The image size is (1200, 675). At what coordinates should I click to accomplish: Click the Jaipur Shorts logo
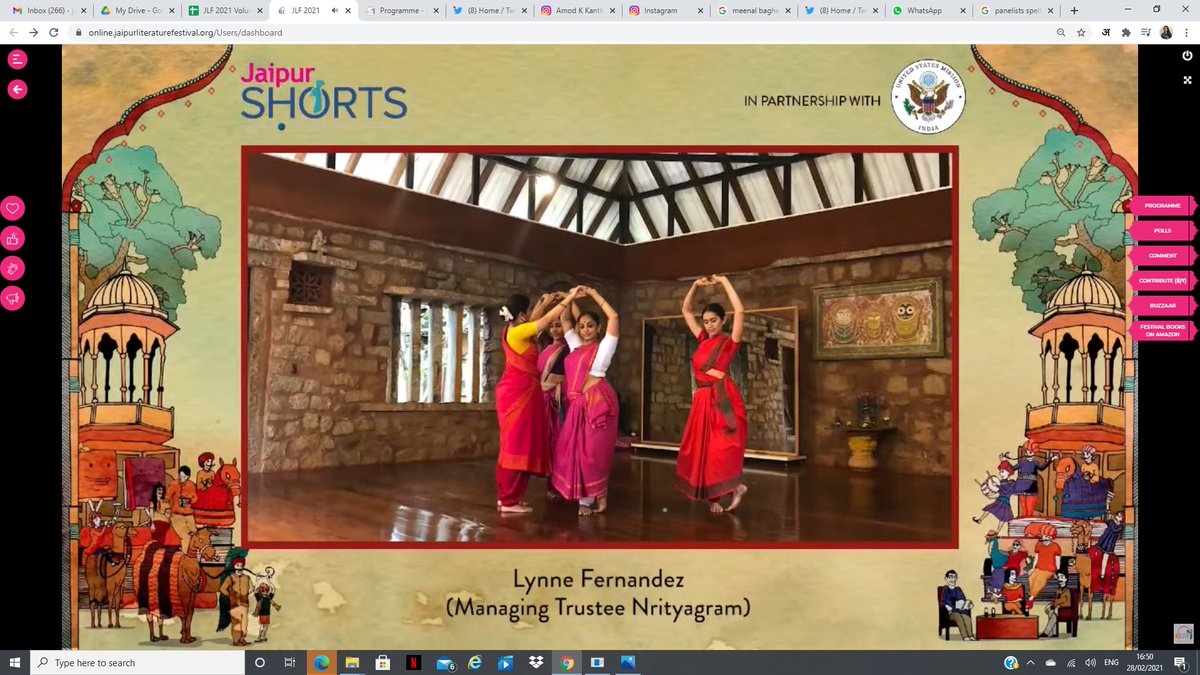pyautogui.click(x=323, y=96)
